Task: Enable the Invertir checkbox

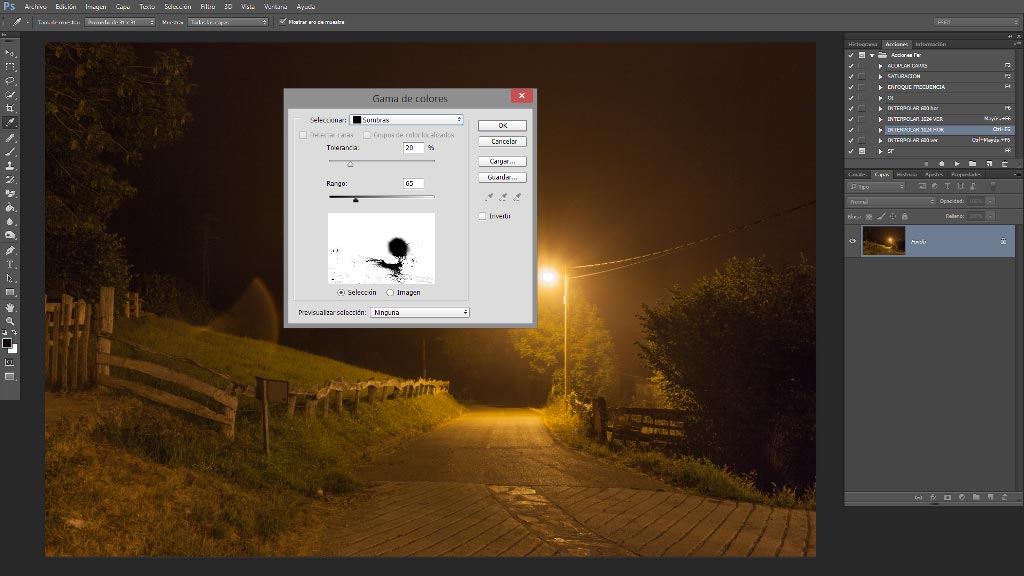Action: (482, 216)
